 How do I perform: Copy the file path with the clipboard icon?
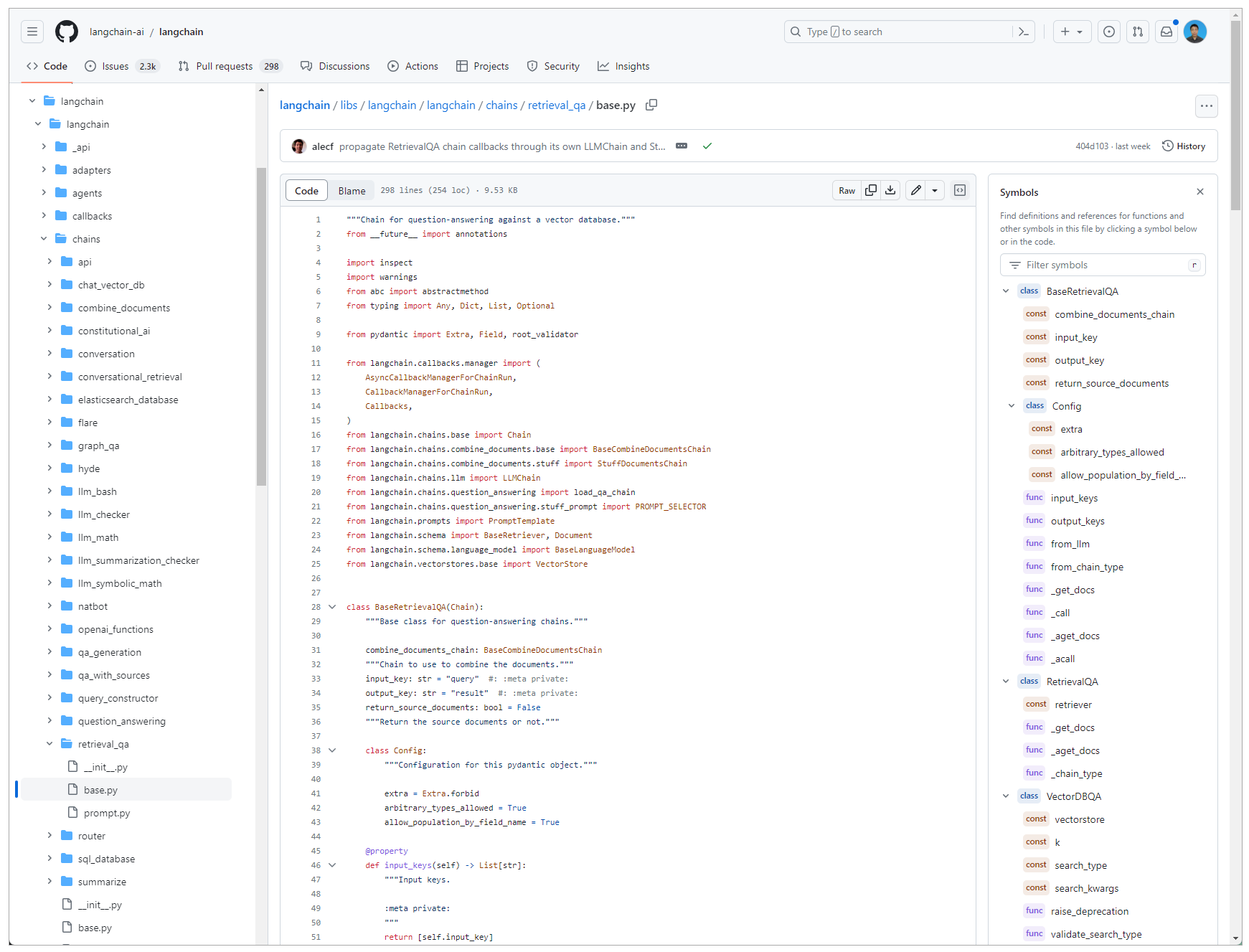(651, 105)
